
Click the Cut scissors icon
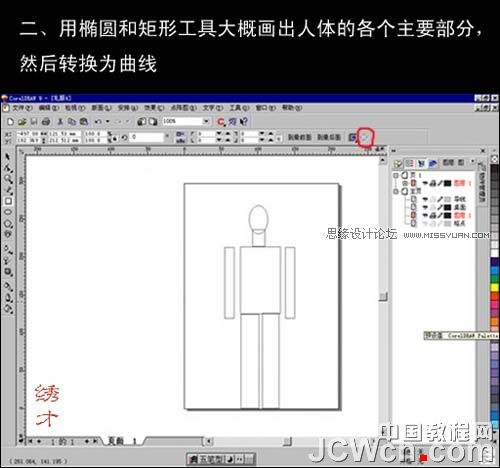(60, 122)
